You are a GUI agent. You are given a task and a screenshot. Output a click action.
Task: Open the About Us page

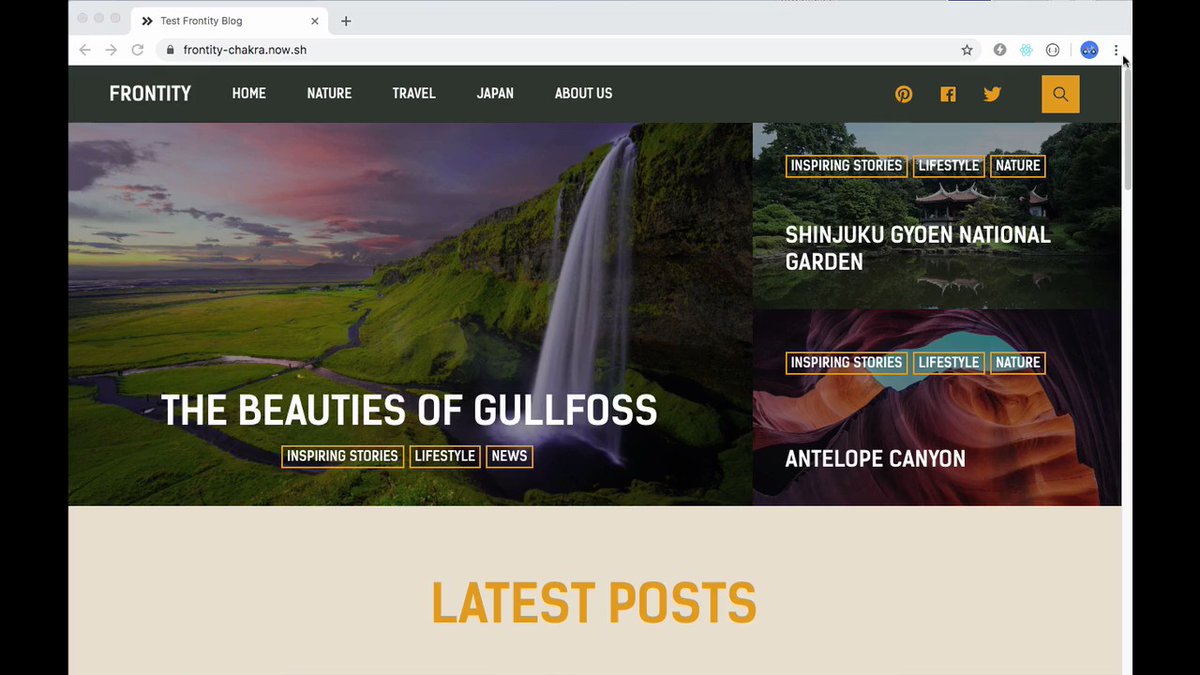(x=583, y=93)
